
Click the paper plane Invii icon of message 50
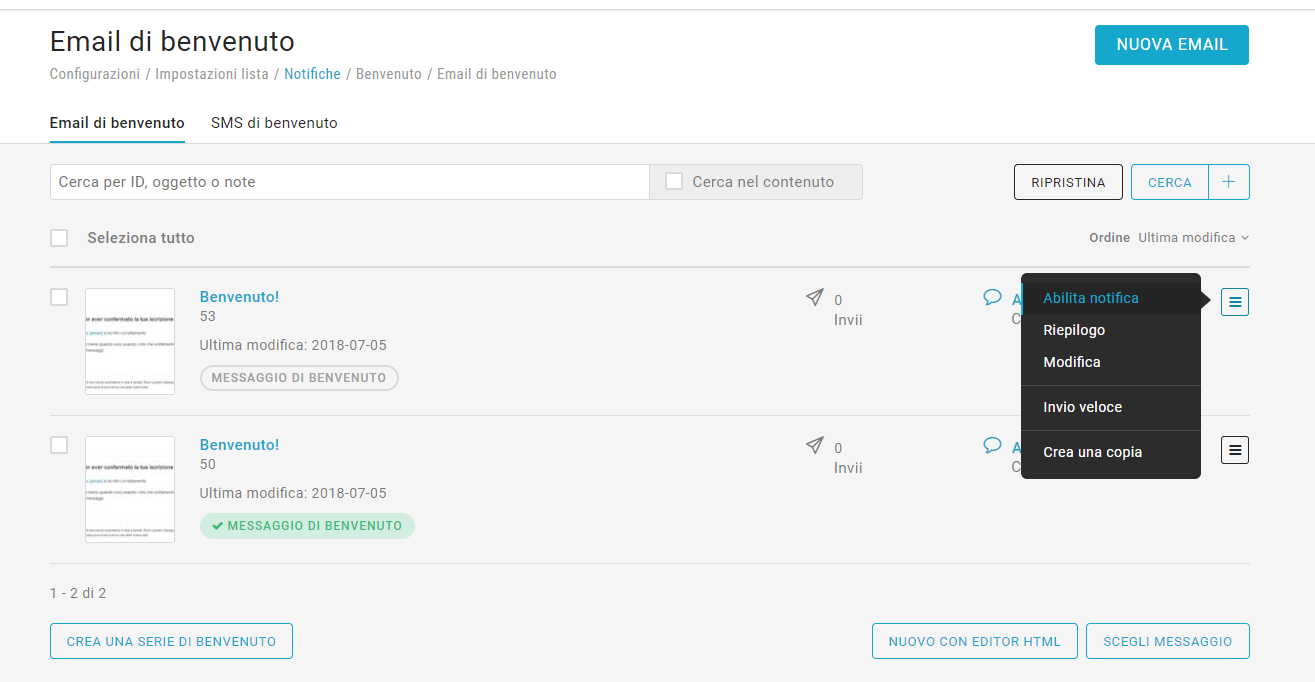pyautogui.click(x=815, y=445)
